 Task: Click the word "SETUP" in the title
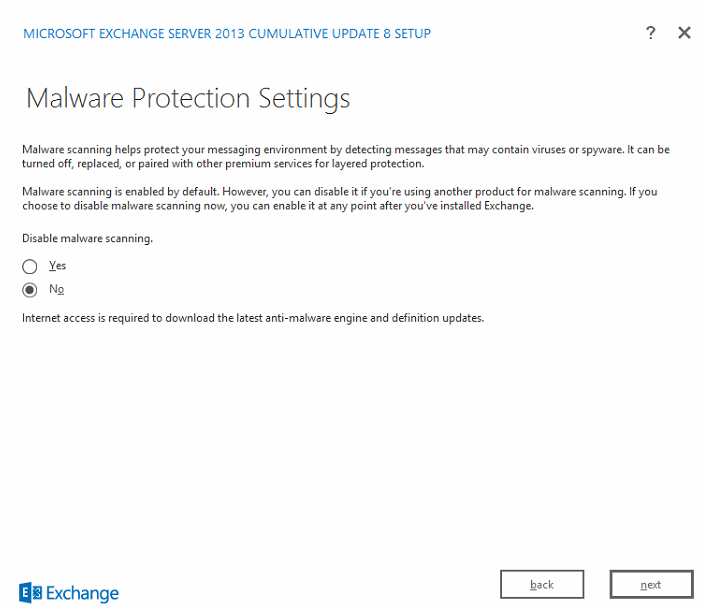pyautogui.click(x=412, y=34)
